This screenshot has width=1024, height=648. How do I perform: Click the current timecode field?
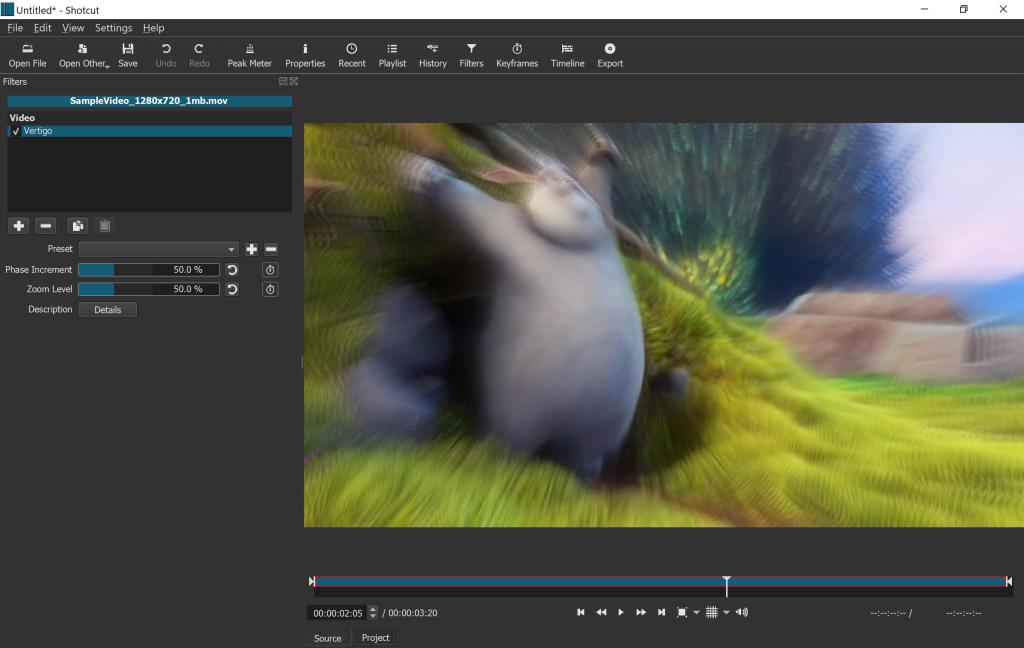tap(339, 613)
